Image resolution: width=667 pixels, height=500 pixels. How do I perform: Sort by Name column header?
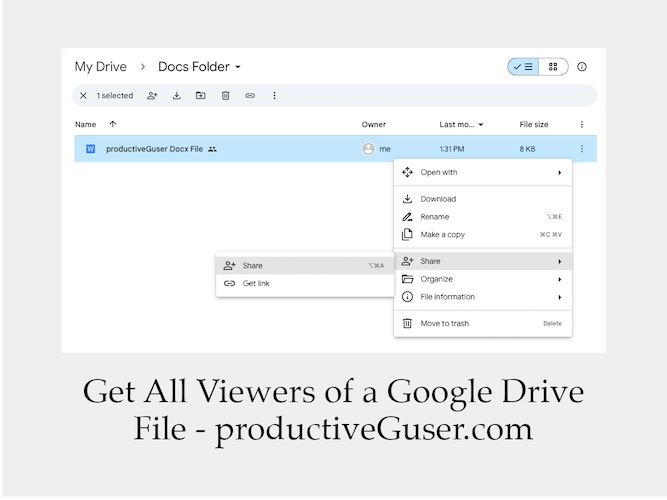[x=86, y=125]
